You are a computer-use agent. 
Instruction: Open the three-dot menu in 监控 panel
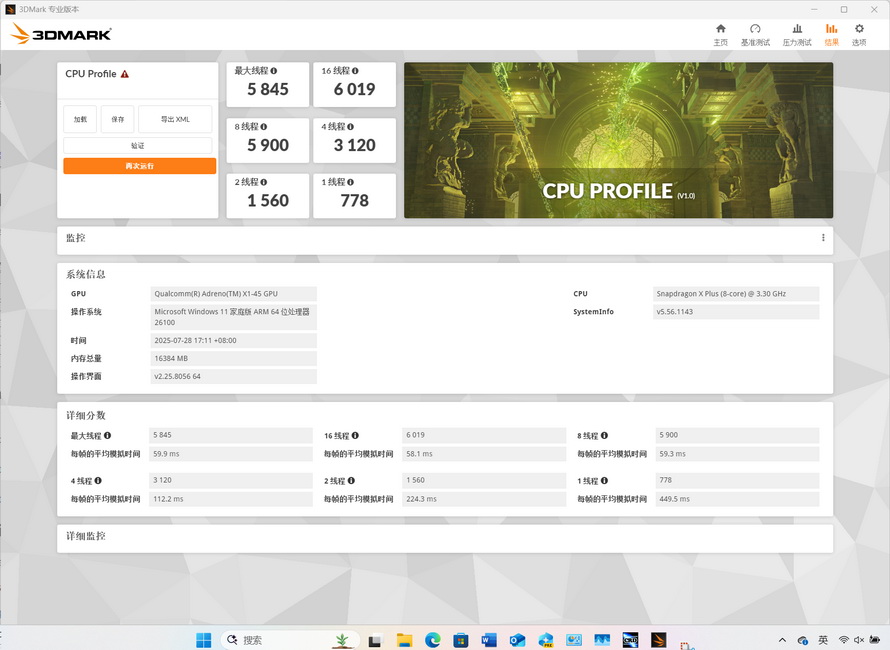coord(823,238)
